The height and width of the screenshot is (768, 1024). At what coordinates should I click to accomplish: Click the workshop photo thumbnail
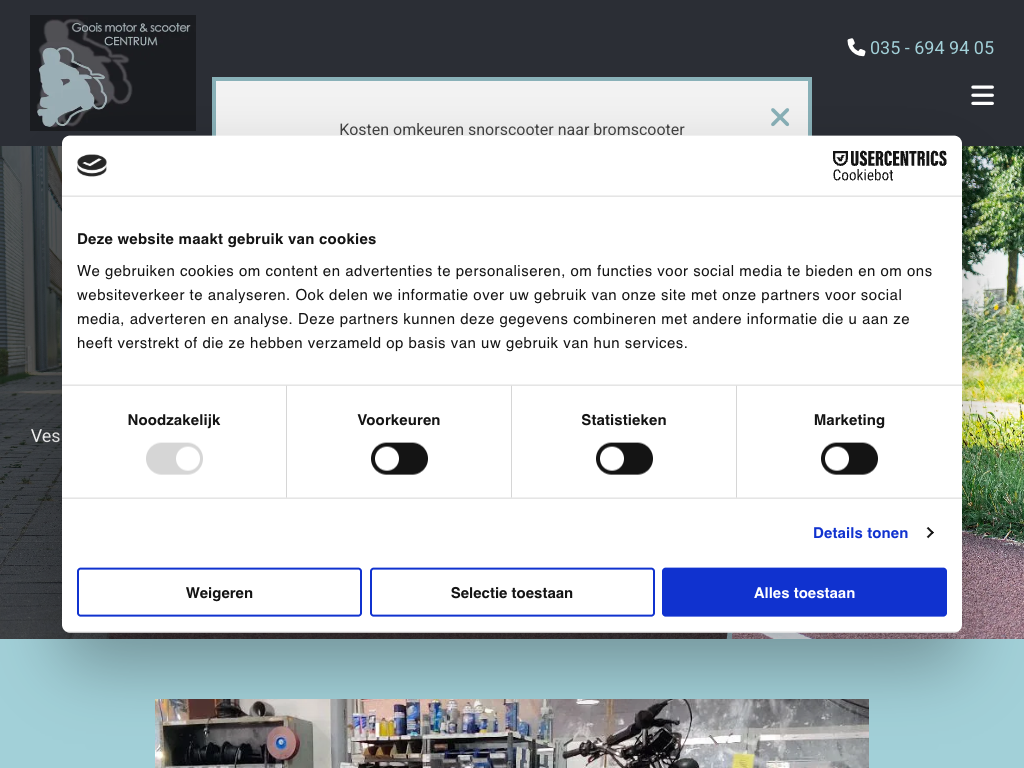click(511, 733)
